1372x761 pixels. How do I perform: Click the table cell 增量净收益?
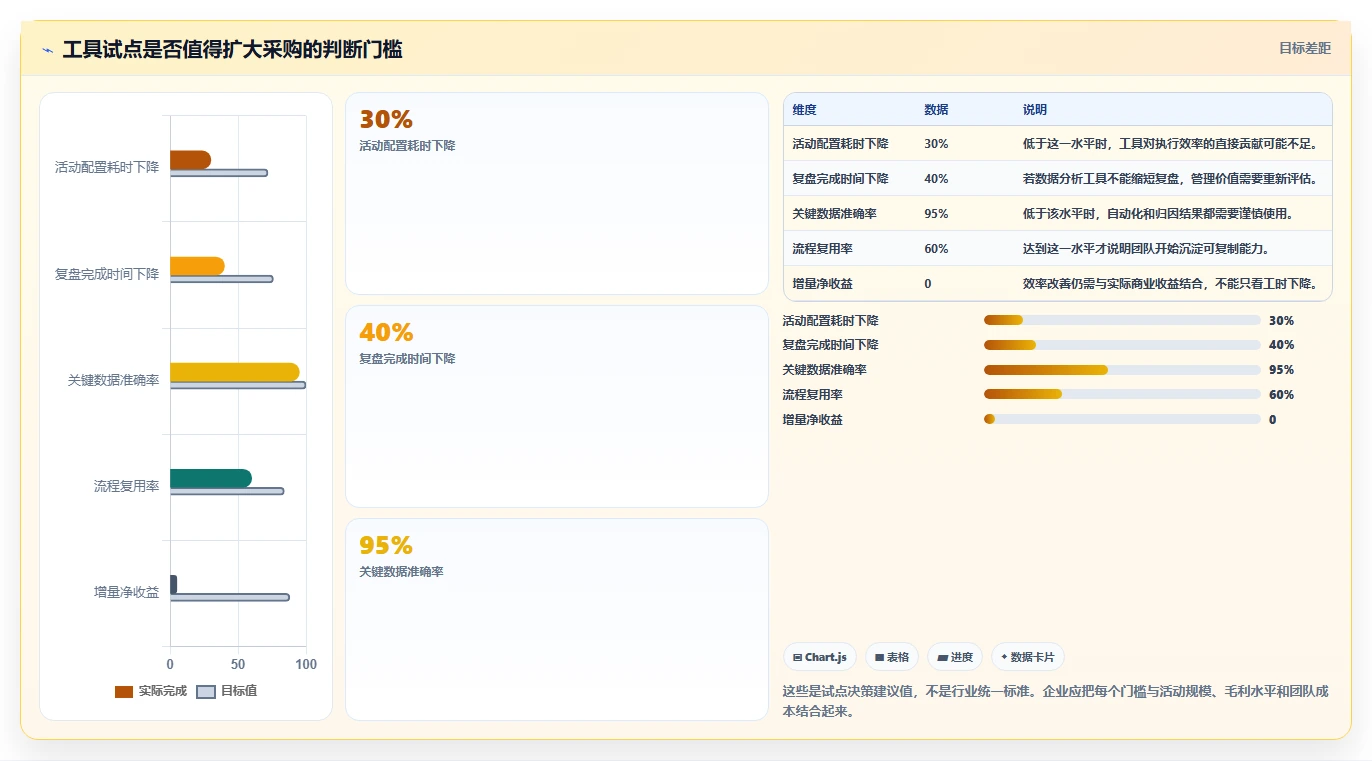tap(823, 284)
